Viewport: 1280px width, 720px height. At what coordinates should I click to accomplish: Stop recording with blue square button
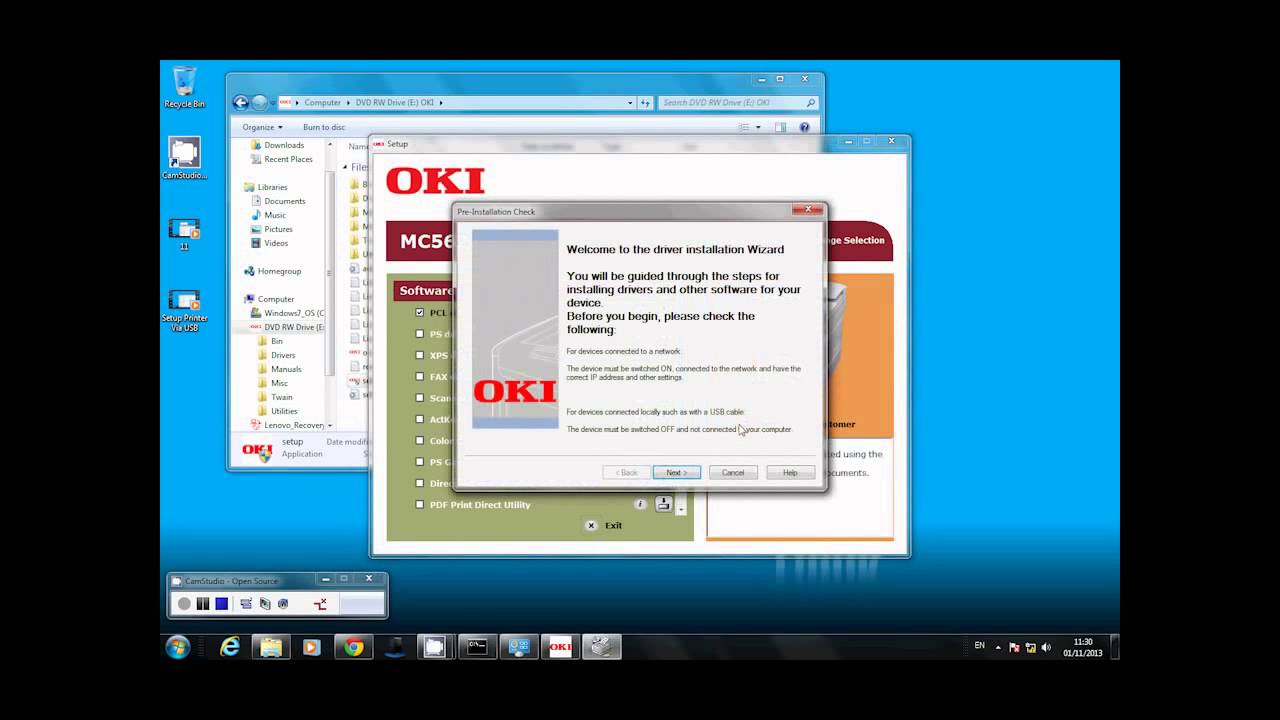[x=222, y=603]
